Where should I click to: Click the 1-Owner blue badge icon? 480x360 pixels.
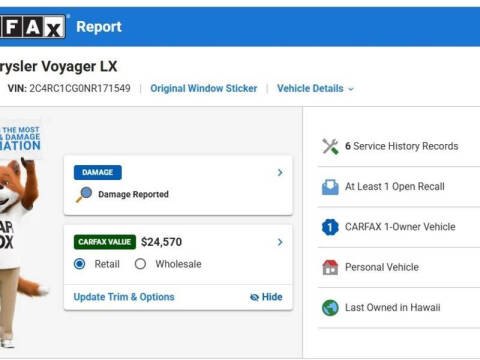coord(330,227)
